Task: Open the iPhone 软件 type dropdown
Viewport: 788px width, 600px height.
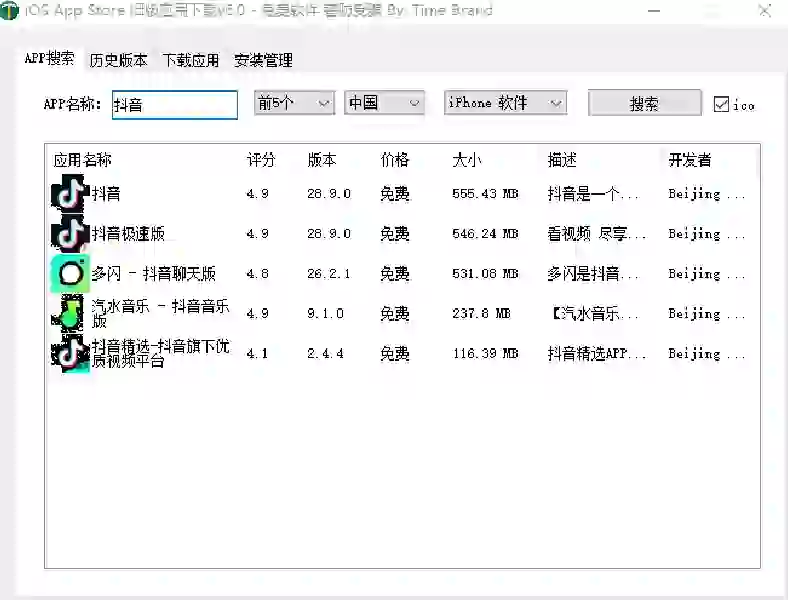Action: pyautogui.click(x=506, y=103)
